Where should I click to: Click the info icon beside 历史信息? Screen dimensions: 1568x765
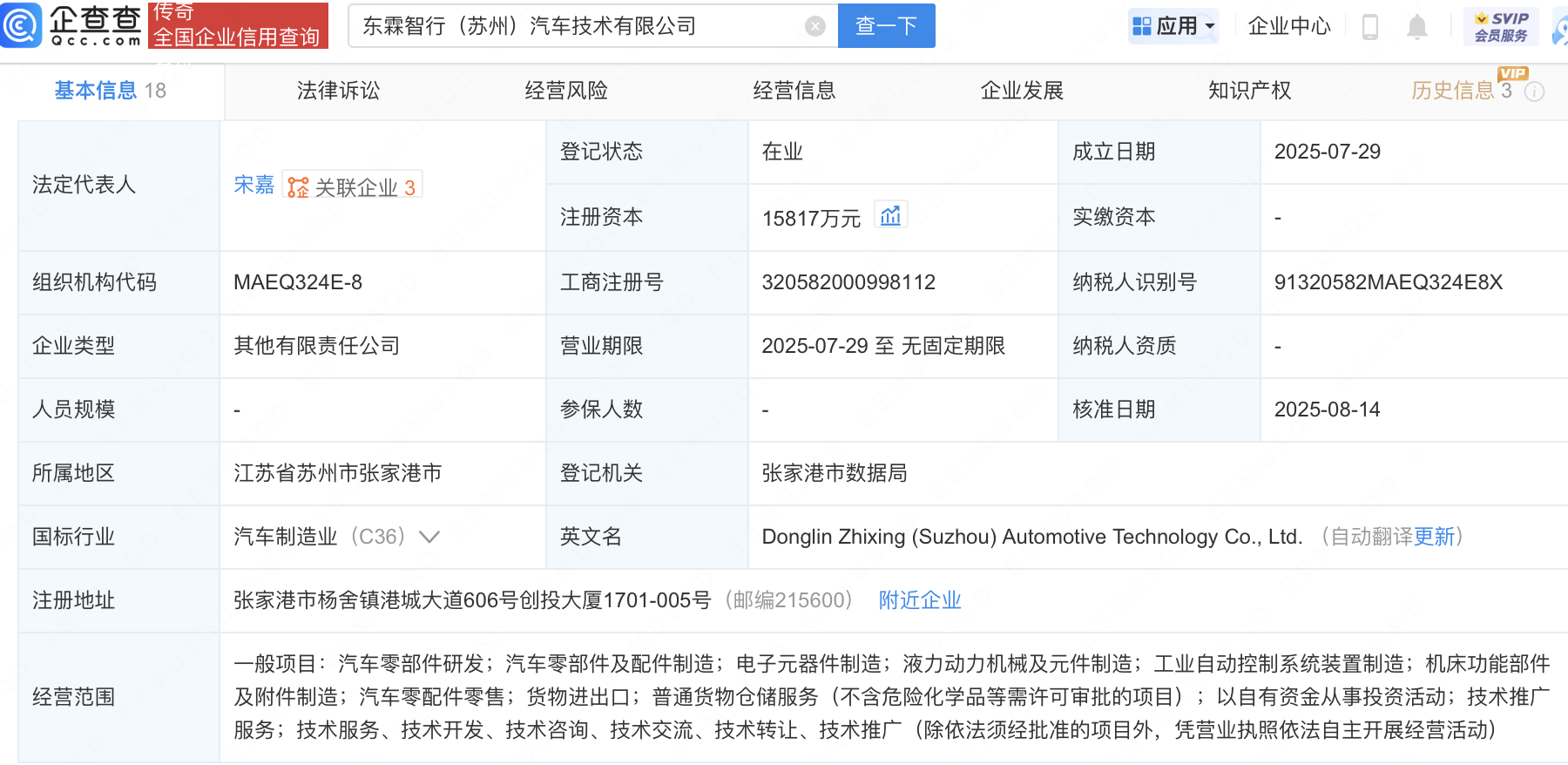pyautogui.click(x=1535, y=91)
